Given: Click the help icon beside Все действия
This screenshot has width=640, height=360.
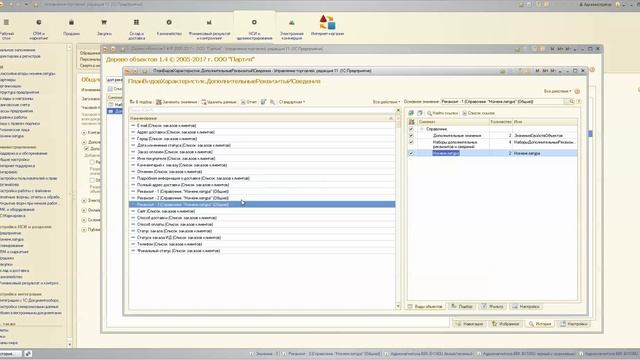Looking at the screenshot, I should coord(577,91).
